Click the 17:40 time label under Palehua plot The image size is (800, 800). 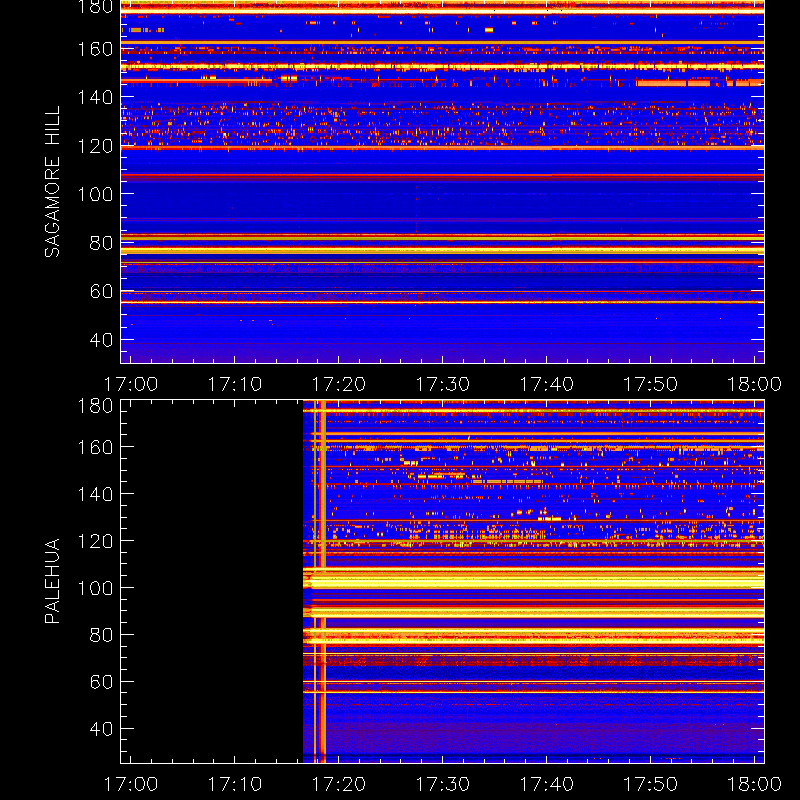tap(546, 784)
